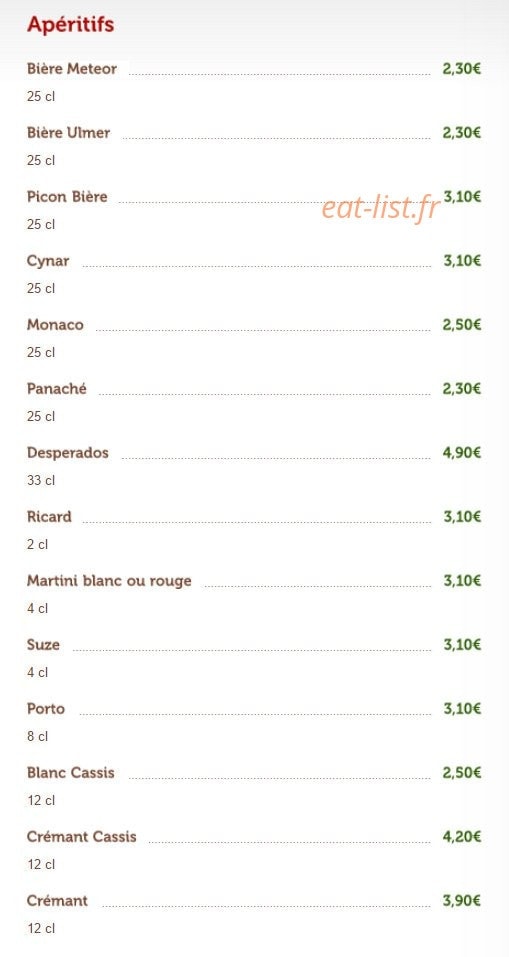Click Martini blanc ou rouge entry
The height and width of the screenshot is (957, 509).
pyautogui.click(x=109, y=581)
